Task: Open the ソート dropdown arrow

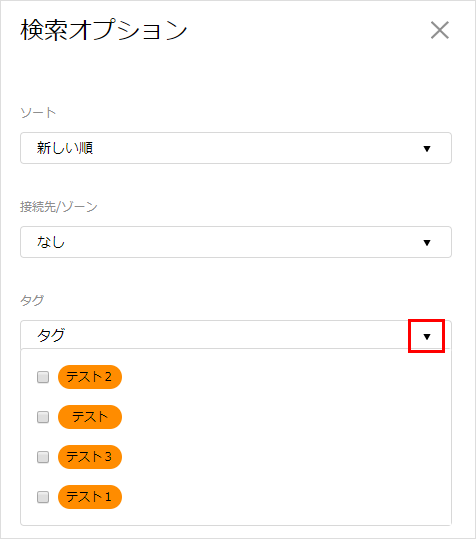Action: 427,148
